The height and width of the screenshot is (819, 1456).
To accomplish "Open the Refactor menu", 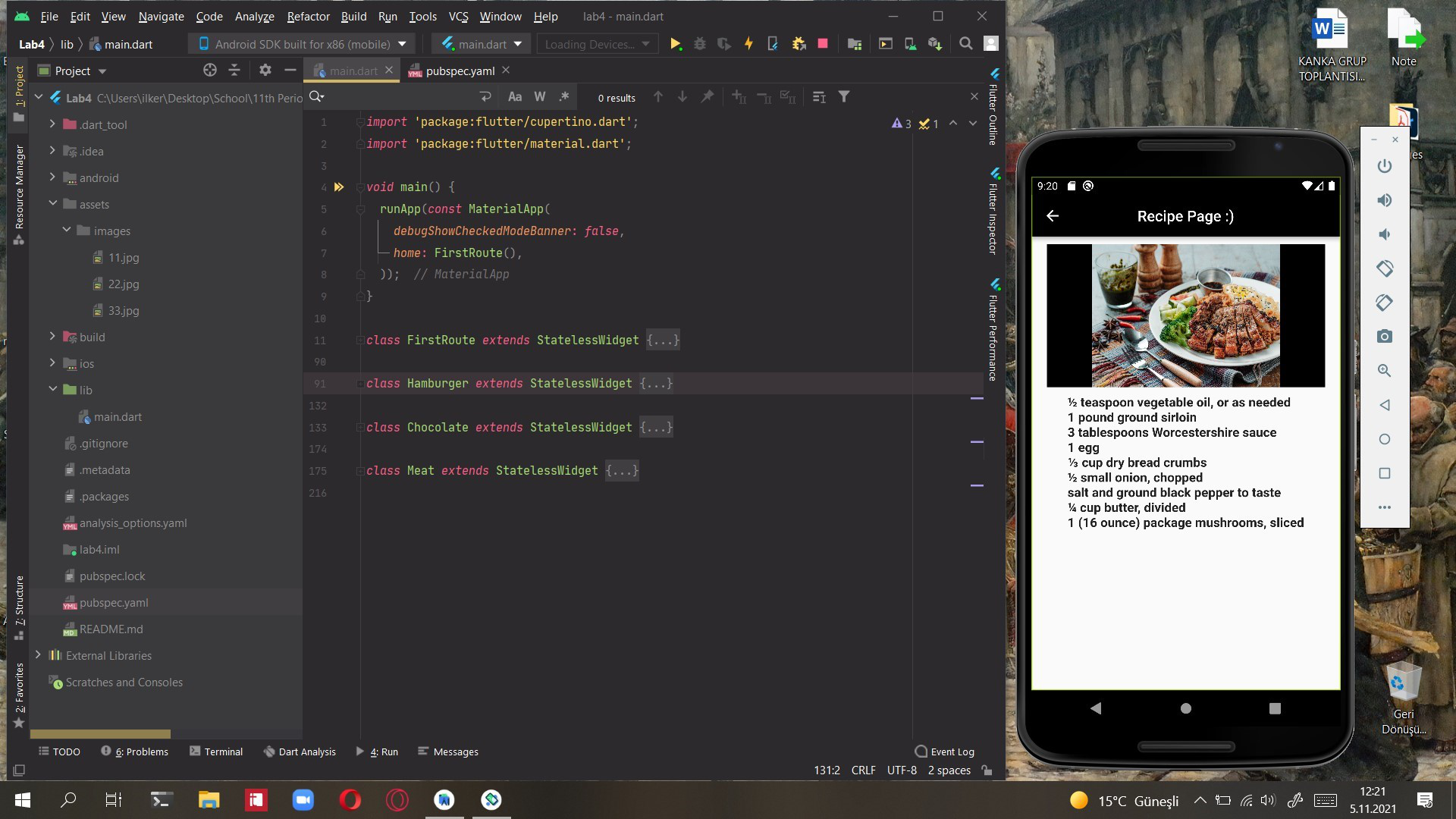I will coord(308,16).
